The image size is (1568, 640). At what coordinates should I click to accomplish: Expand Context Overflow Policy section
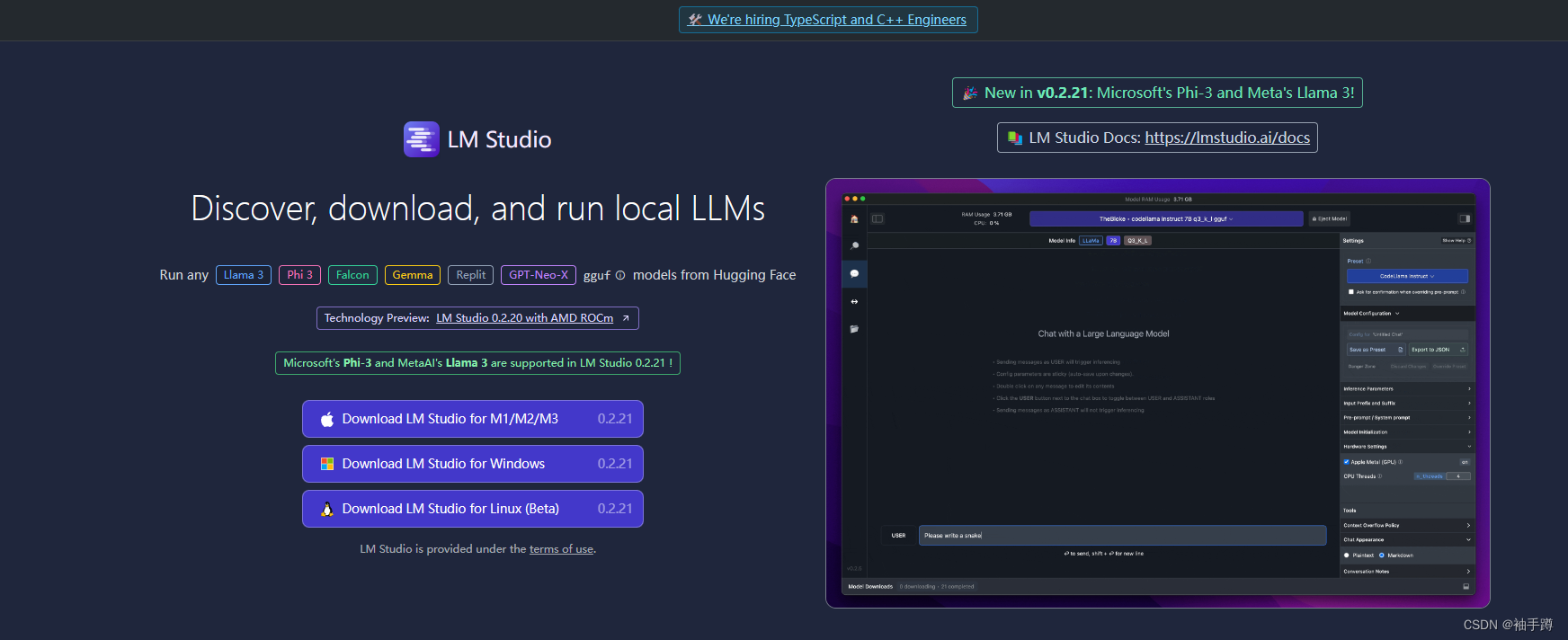(x=1407, y=526)
